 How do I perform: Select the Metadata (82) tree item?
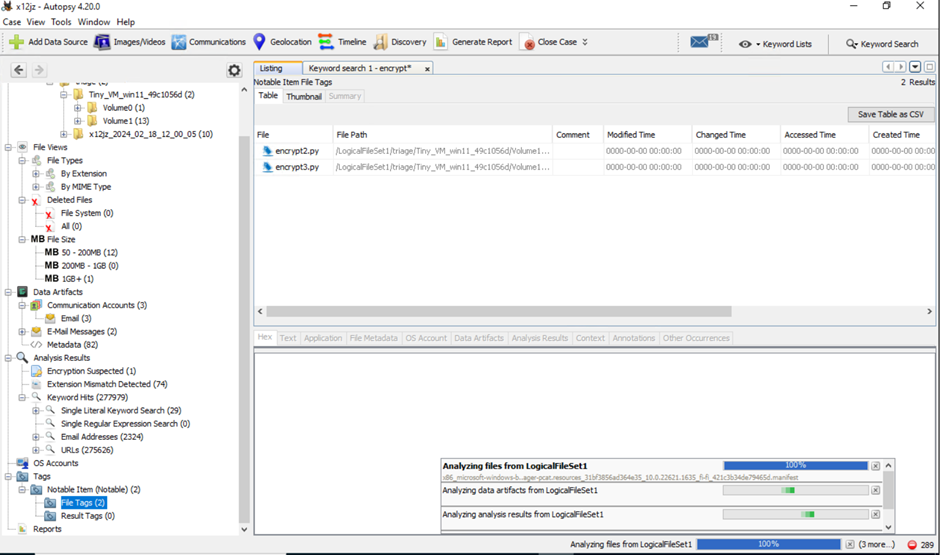[x=72, y=345]
